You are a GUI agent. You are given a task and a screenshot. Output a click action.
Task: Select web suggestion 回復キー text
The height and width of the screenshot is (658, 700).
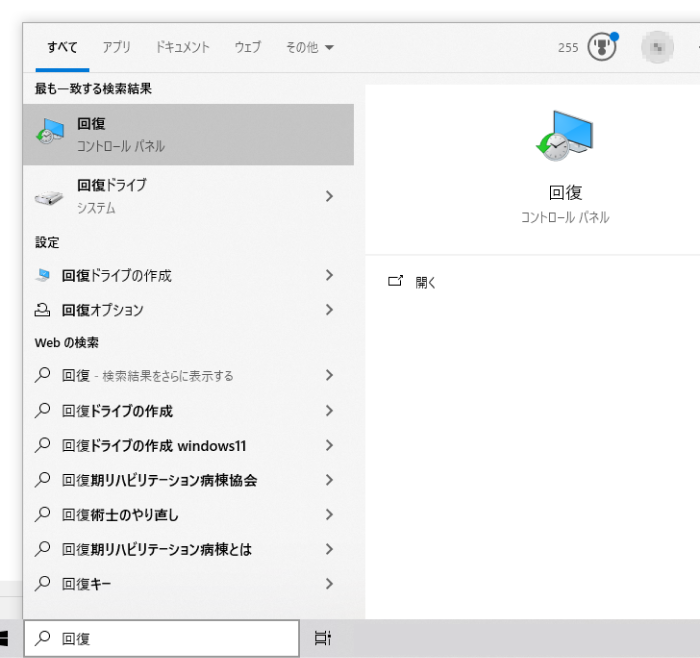(86, 584)
